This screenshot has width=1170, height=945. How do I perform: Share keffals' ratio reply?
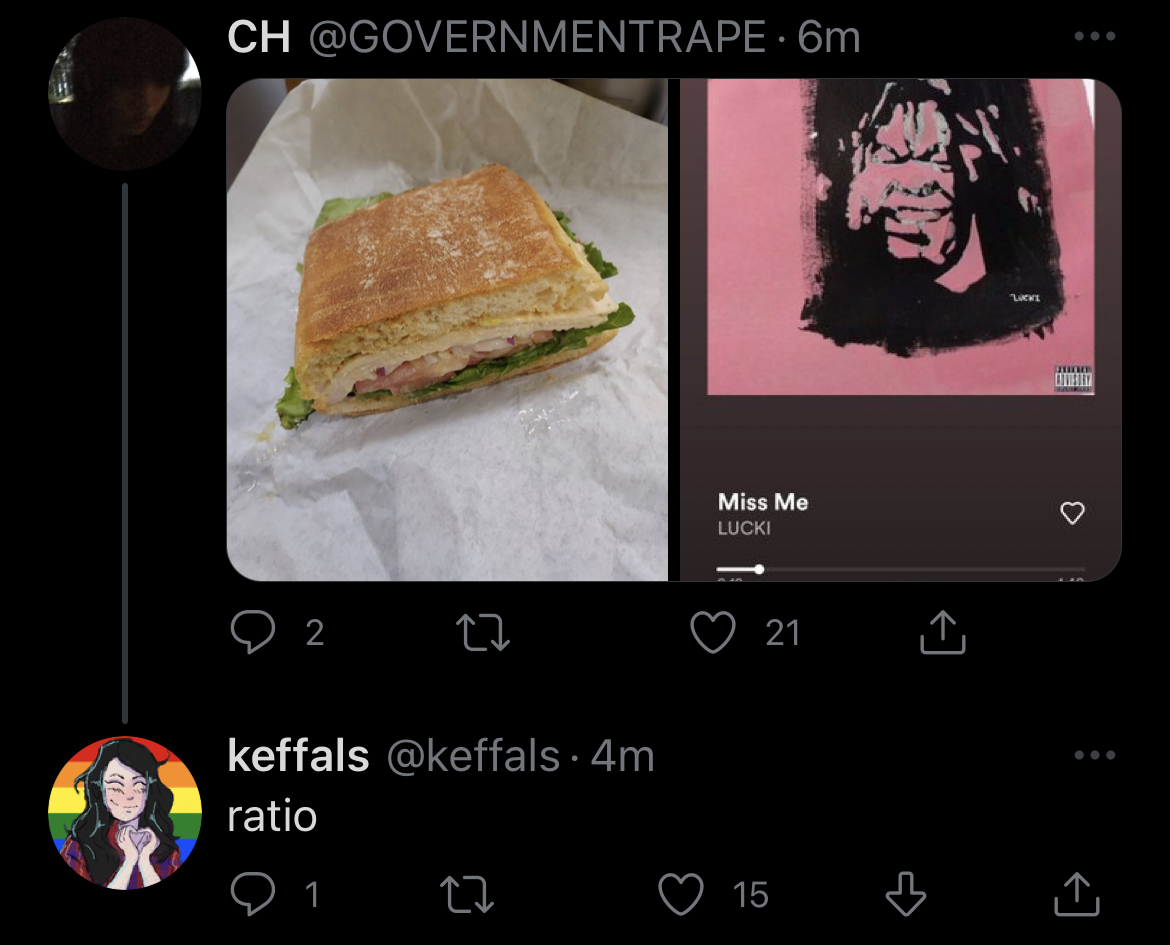click(1077, 893)
